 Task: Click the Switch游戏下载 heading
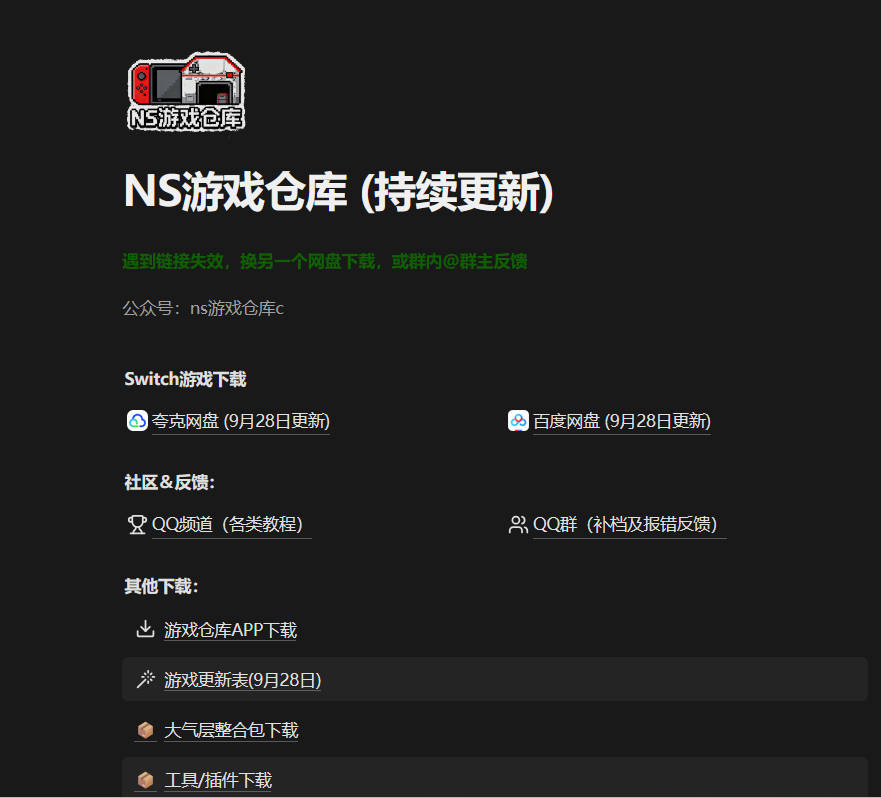[185, 379]
